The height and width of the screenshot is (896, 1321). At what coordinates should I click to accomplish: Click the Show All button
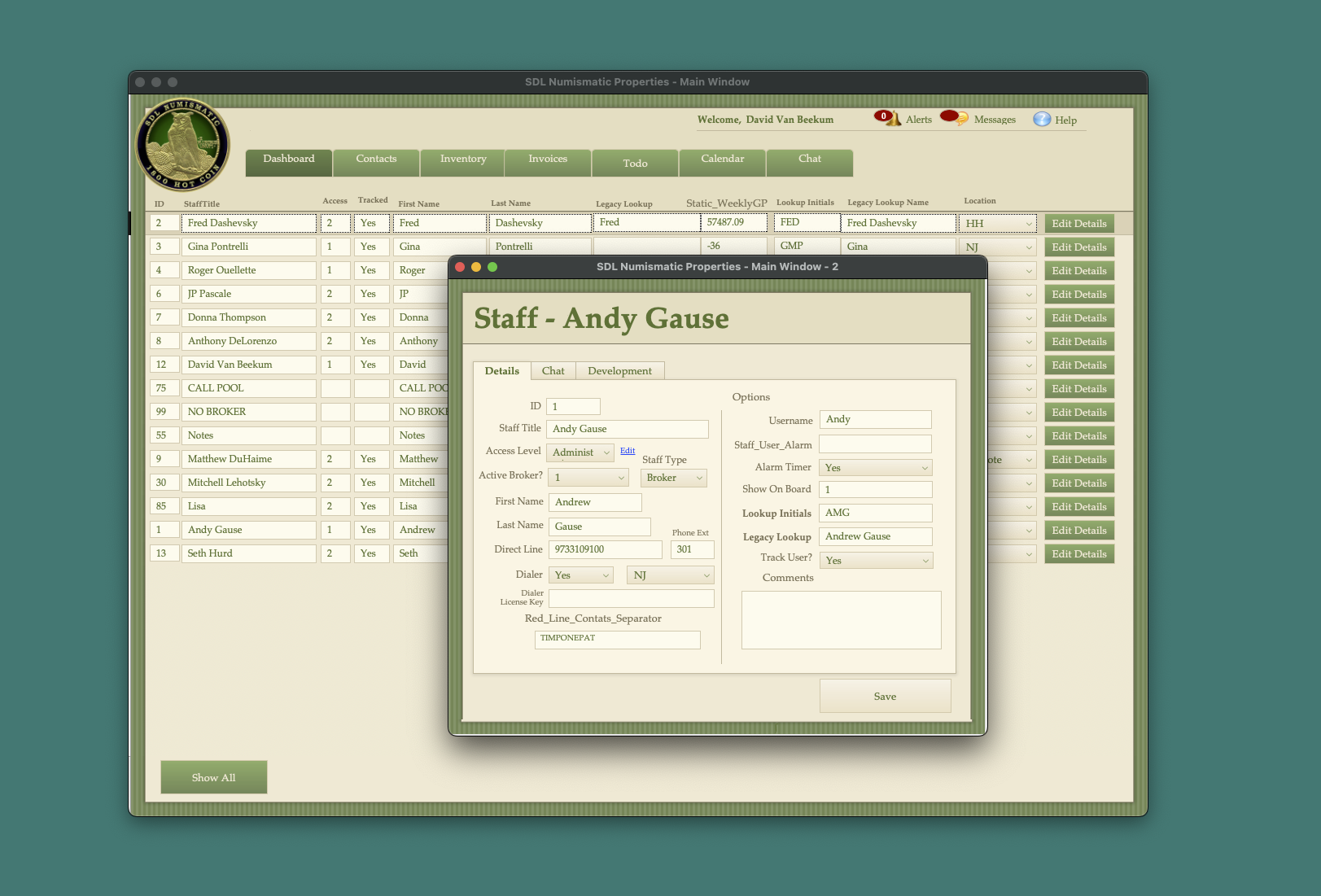(x=213, y=777)
